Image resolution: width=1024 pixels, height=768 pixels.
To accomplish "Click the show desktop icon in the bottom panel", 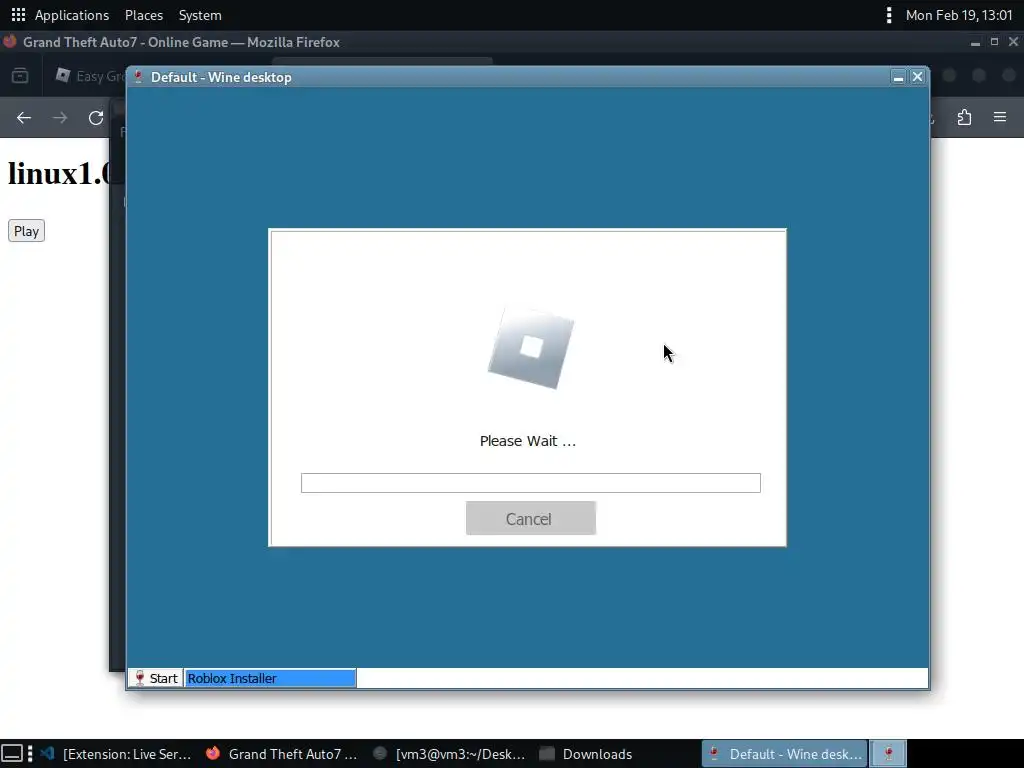I will [12, 754].
